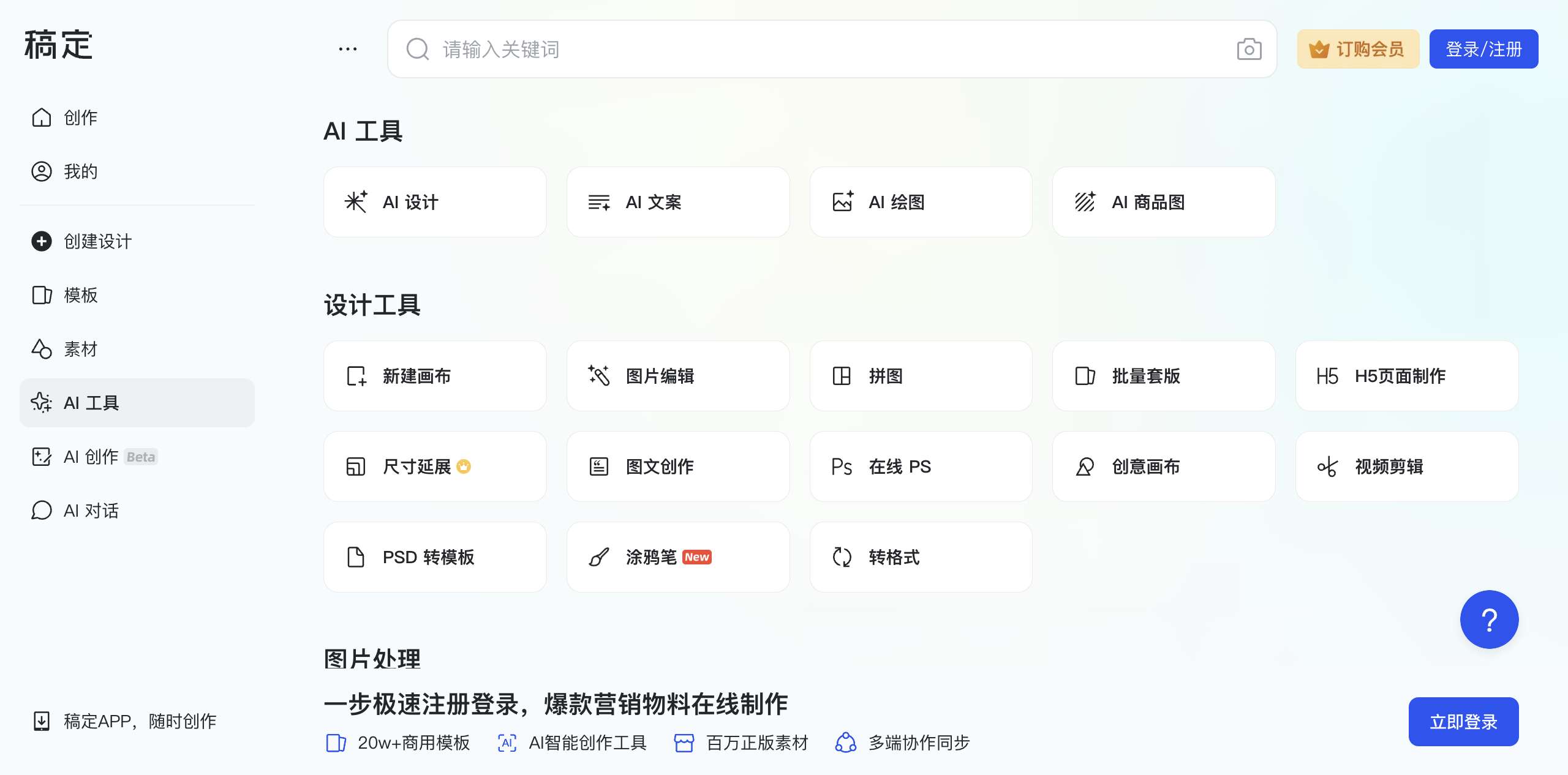The height and width of the screenshot is (775, 1568).
Task: Select the 尺寸延展 tool
Action: click(435, 466)
